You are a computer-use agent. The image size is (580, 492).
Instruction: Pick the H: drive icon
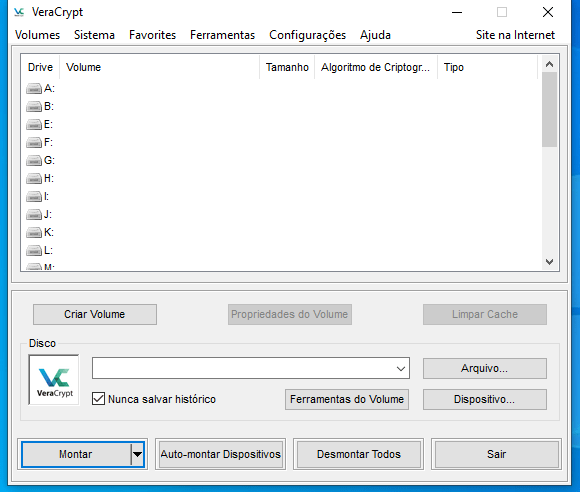[x=34, y=179]
